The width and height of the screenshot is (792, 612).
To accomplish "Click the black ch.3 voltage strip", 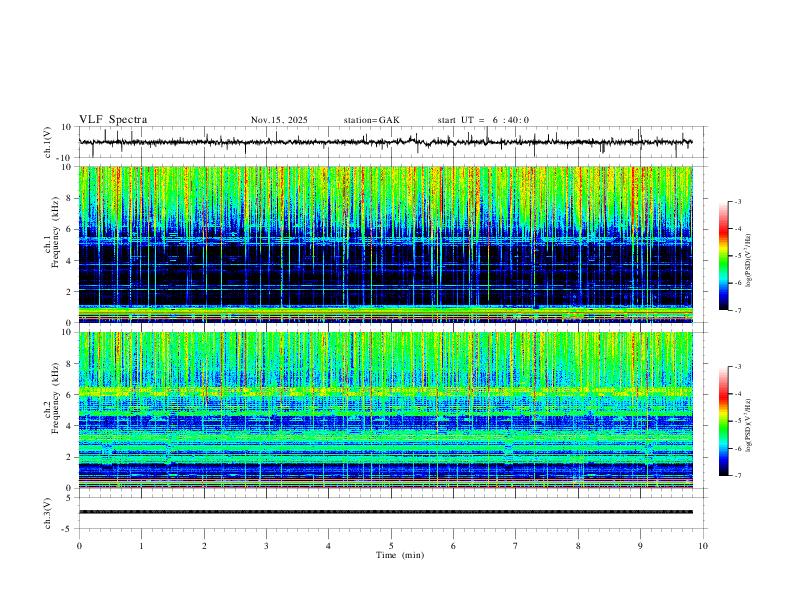I will (385, 512).
